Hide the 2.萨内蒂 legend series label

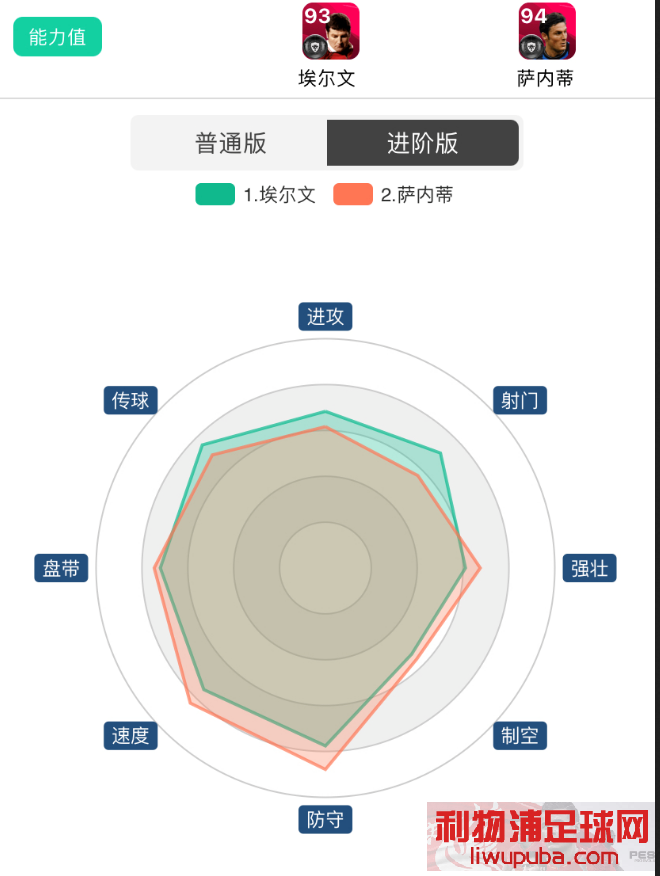[x=417, y=195]
